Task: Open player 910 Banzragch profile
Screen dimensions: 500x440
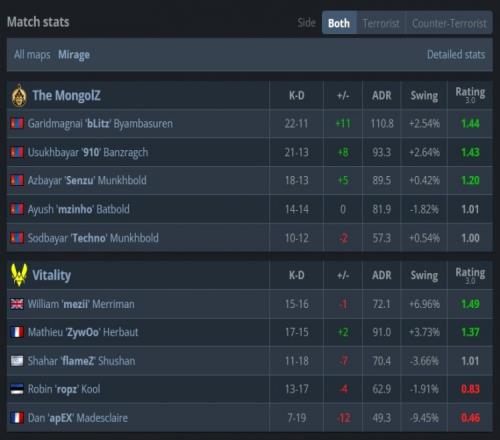Action: (x=88, y=152)
